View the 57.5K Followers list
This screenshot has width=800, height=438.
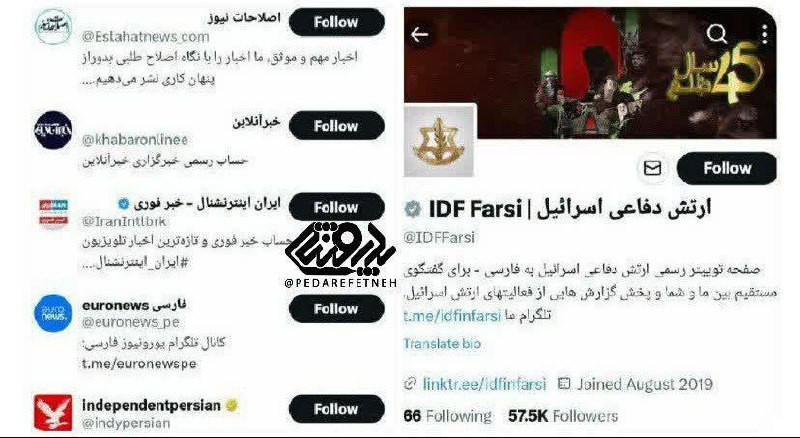563,416
